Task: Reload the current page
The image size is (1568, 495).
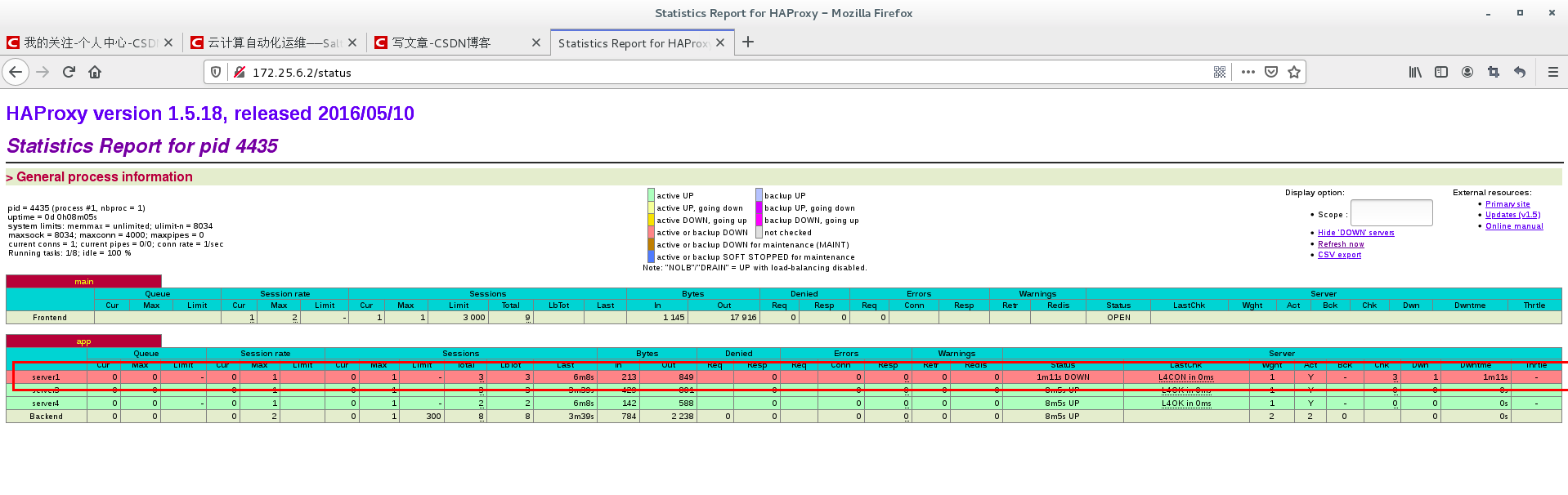Action: click(69, 72)
